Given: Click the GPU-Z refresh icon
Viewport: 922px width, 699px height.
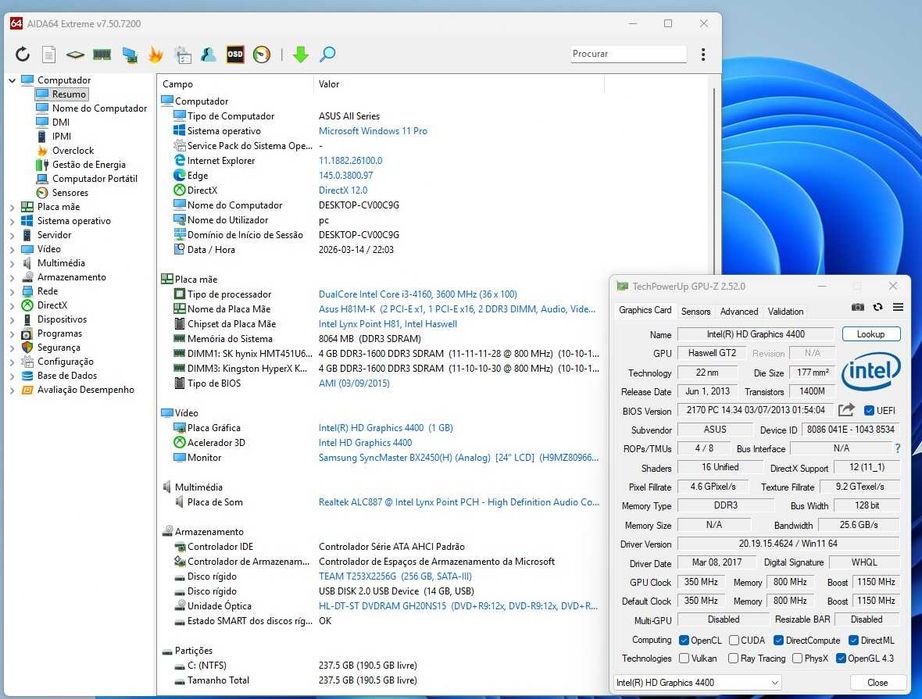Looking at the screenshot, I should (878, 307).
